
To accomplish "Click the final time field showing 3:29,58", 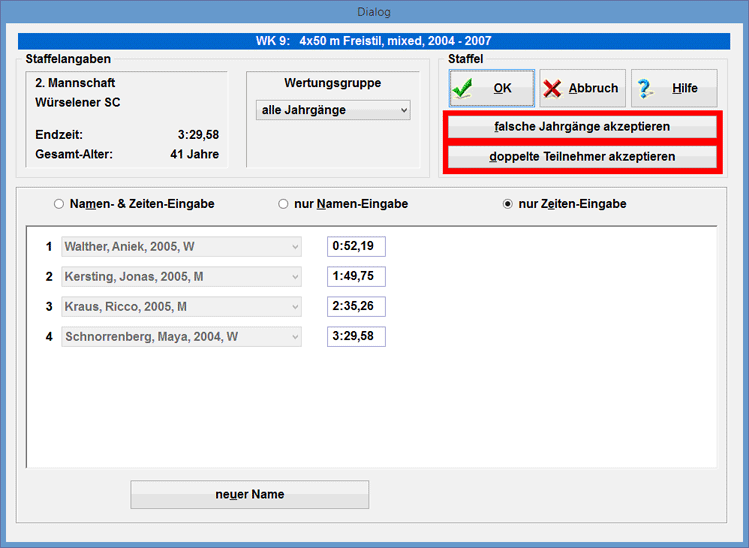I will [356, 337].
